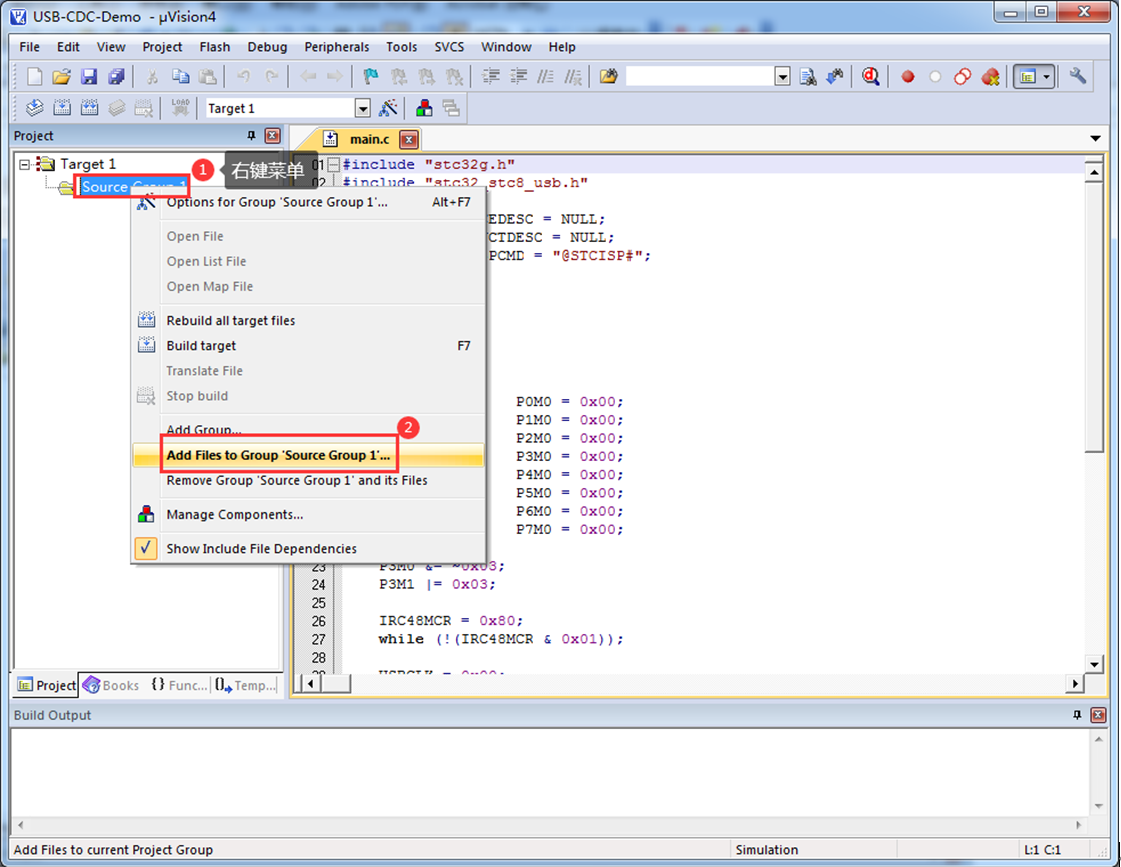Open the window layout dropdown arrow

(x=1047, y=76)
